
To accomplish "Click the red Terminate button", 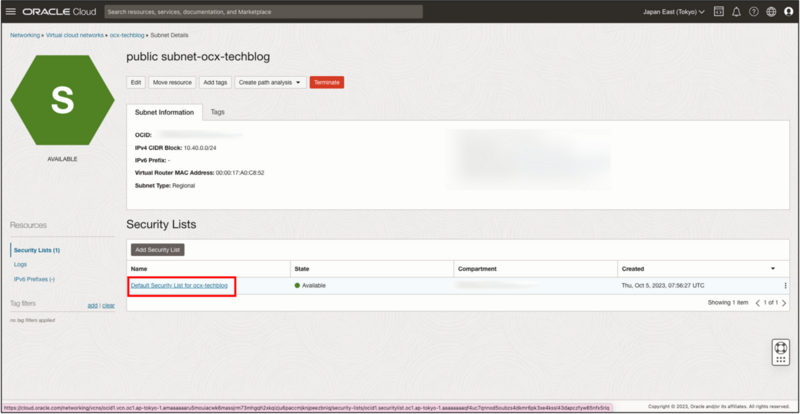I will (x=327, y=82).
